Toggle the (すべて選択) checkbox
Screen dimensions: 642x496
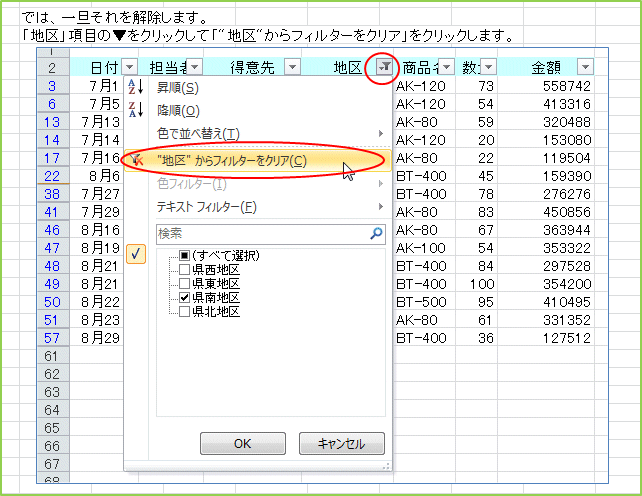184,256
